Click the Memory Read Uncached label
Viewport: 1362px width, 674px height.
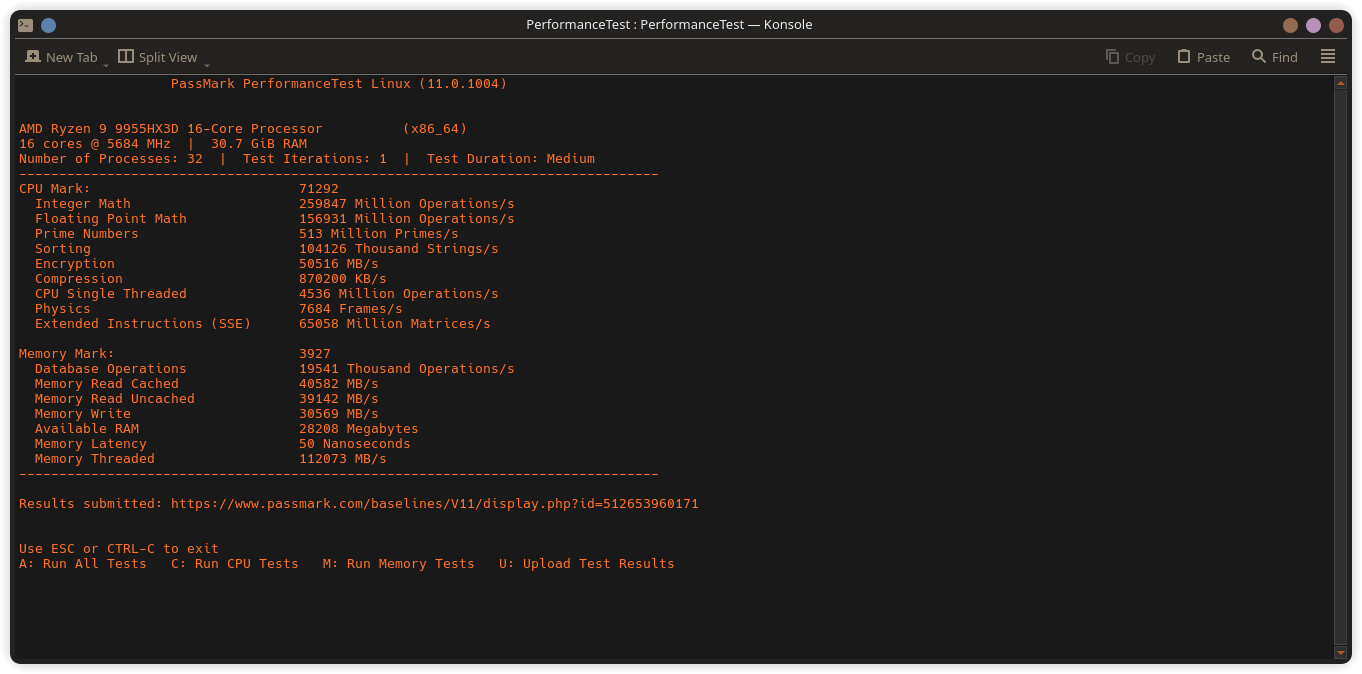pyautogui.click(x=115, y=399)
